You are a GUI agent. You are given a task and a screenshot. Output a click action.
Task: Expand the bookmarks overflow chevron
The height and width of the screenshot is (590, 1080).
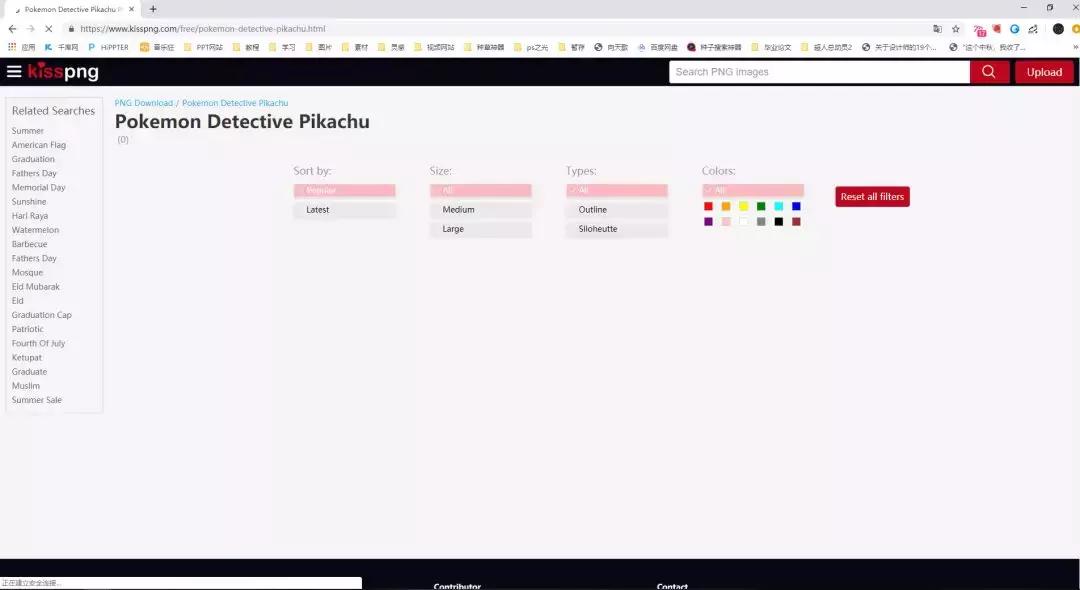[x=1075, y=48]
